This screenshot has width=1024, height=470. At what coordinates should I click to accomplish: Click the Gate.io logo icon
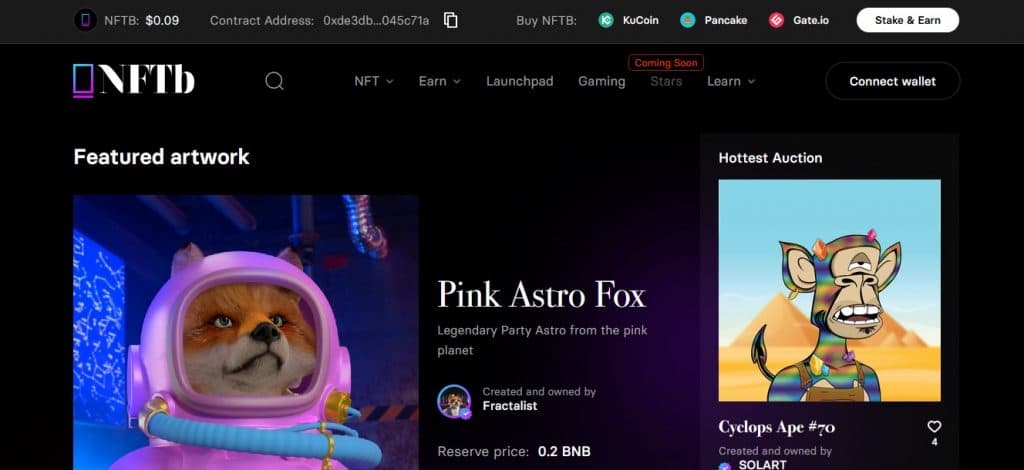[x=776, y=20]
